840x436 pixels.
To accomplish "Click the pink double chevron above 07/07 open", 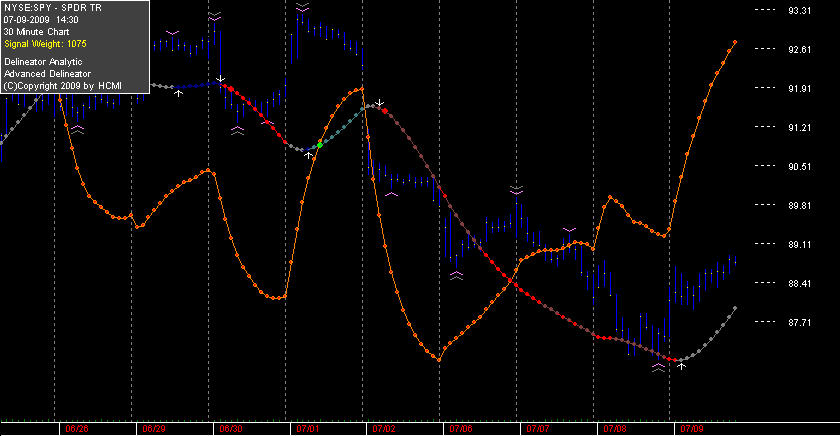I will (x=516, y=190).
